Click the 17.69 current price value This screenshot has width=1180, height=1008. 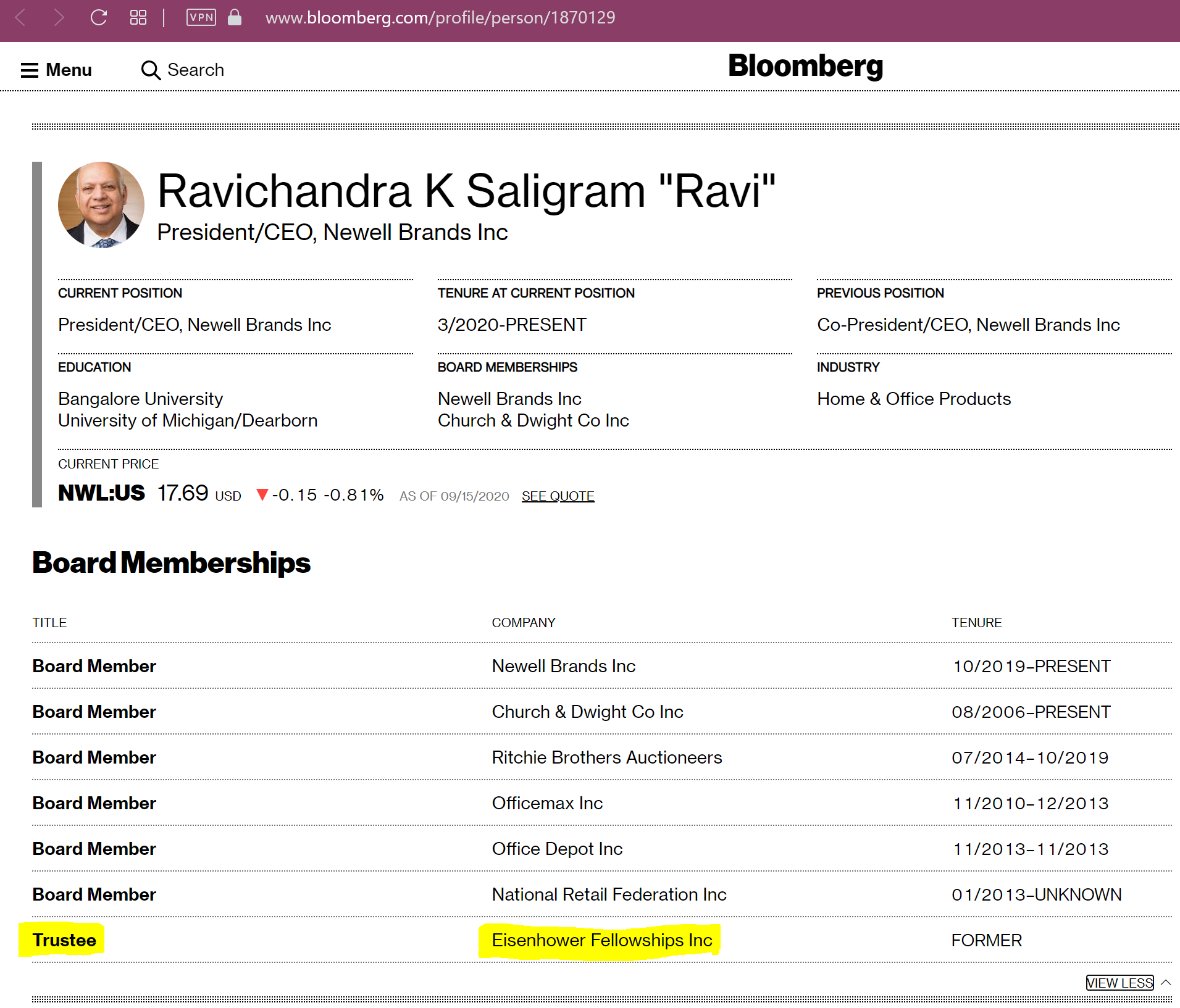click(x=183, y=493)
